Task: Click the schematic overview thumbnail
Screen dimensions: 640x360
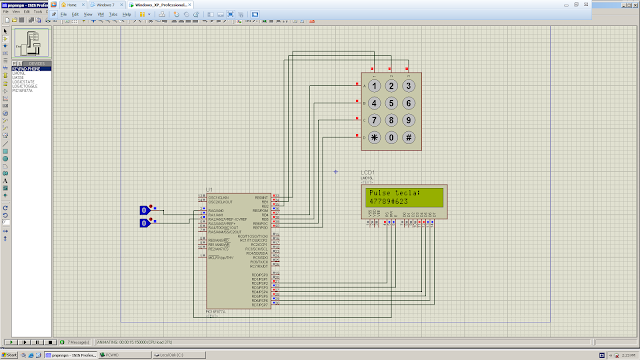Action: [x=31, y=43]
